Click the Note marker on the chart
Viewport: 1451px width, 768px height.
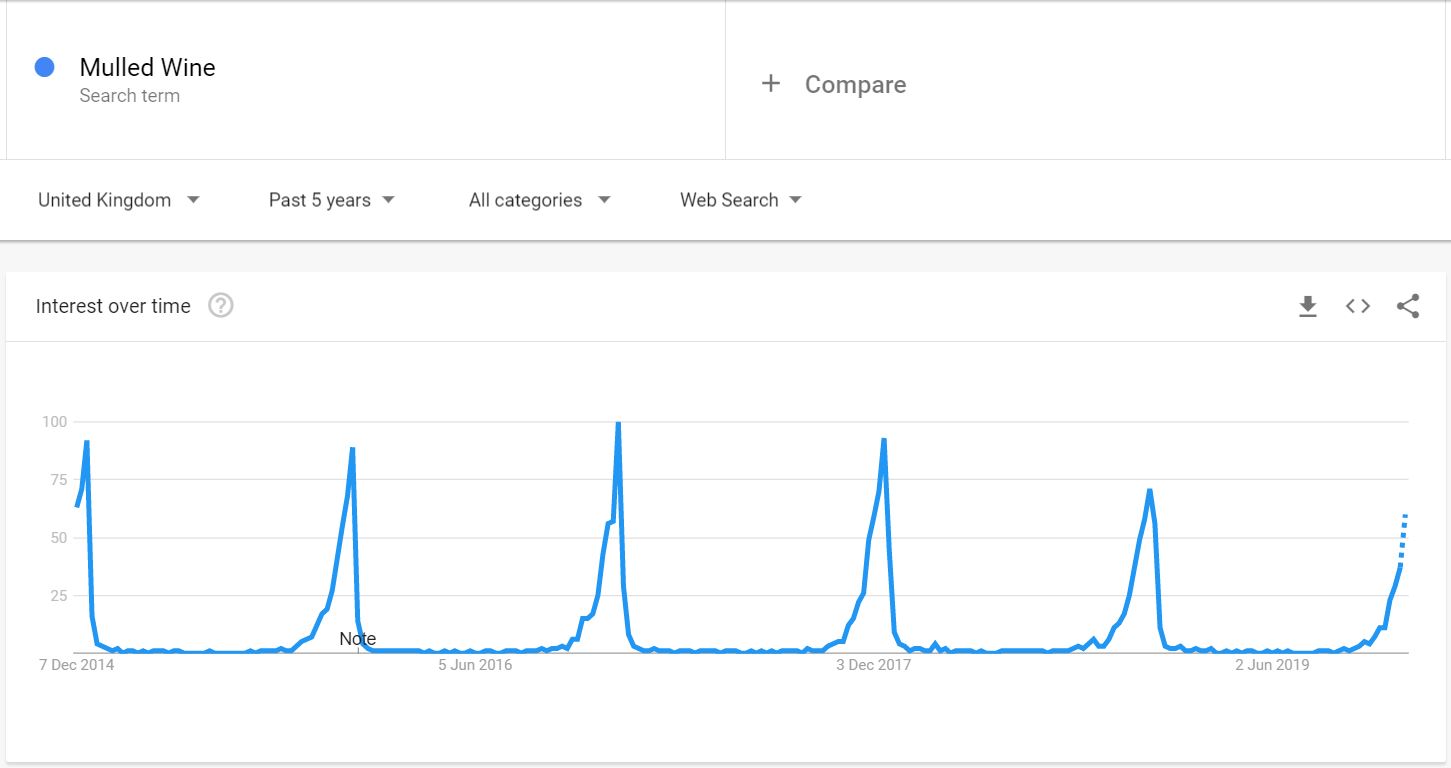(357, 639)
